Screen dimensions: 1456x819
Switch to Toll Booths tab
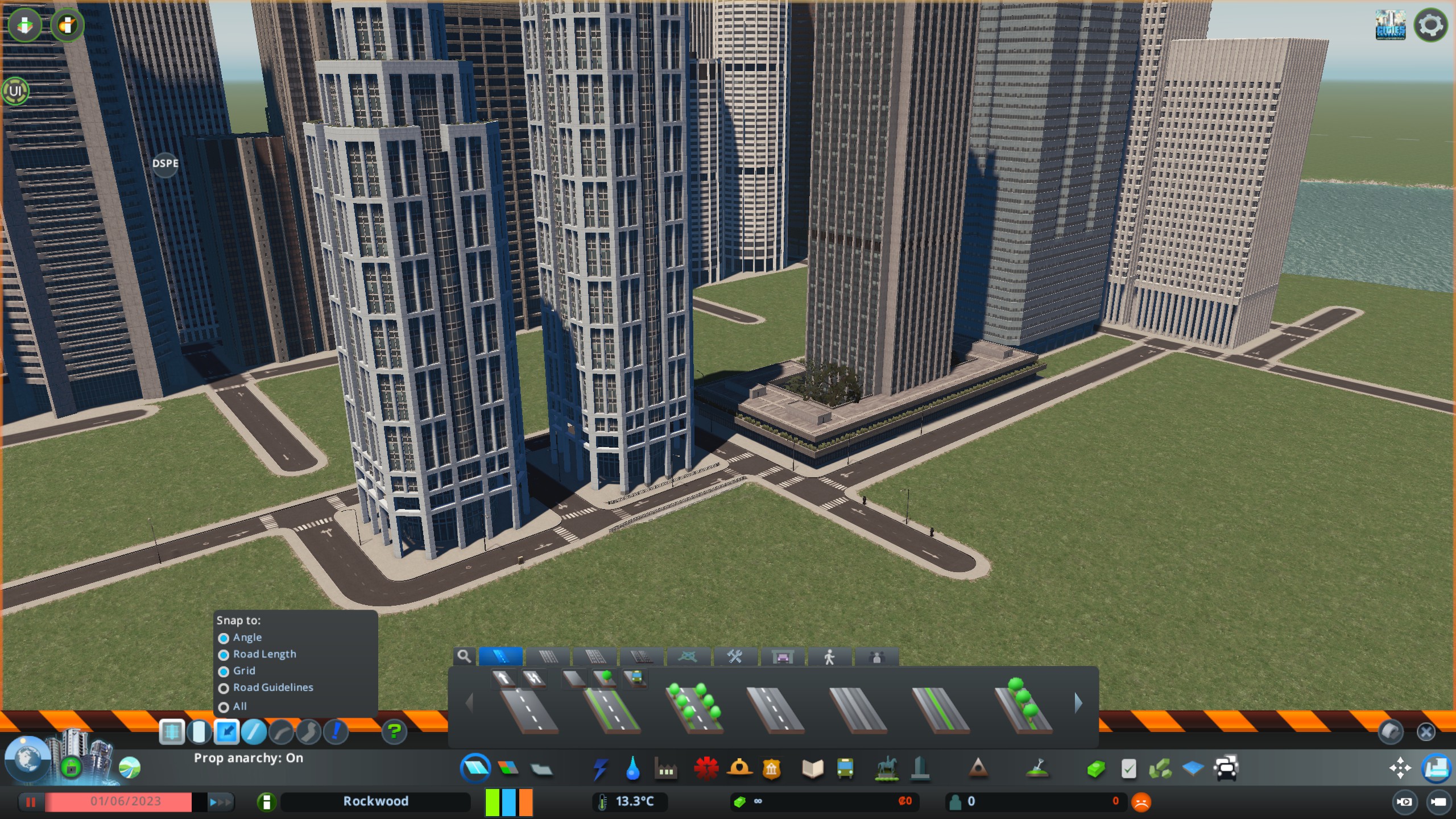783,656
